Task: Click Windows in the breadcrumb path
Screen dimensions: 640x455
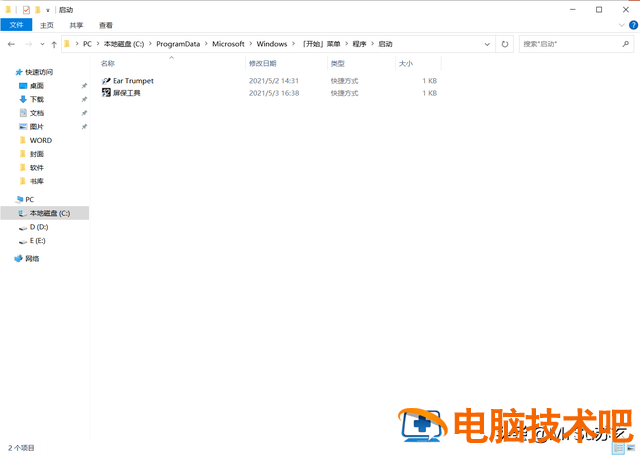Action: point(270,44)
